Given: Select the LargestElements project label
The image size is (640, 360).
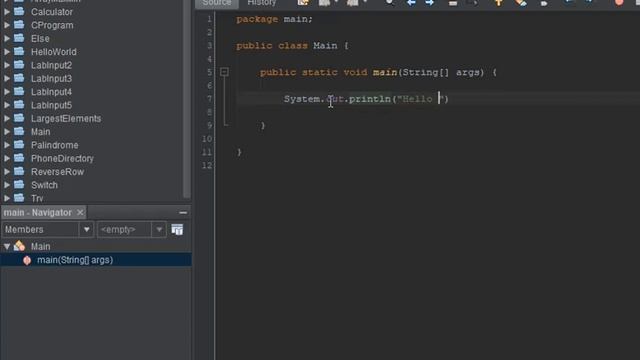Looking at the screenshot, I should (x=66, y=119).
